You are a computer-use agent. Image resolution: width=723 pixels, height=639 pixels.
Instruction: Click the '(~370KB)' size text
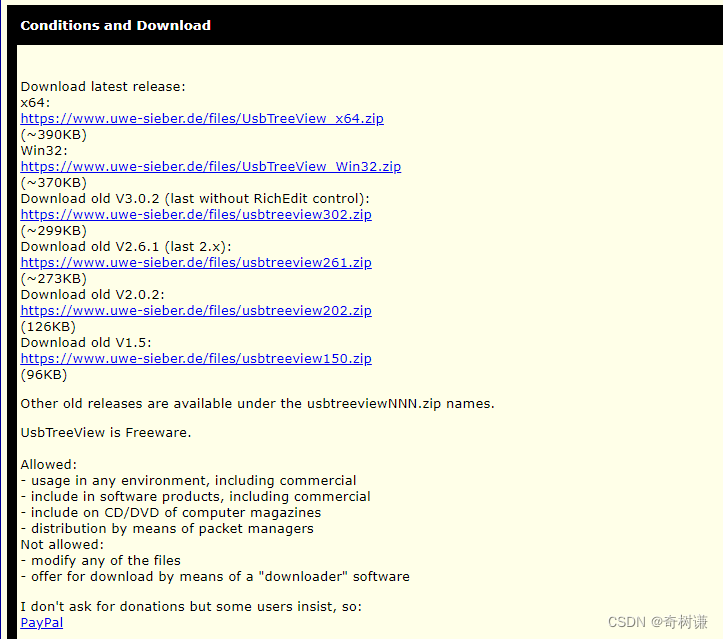pos(53,183)
